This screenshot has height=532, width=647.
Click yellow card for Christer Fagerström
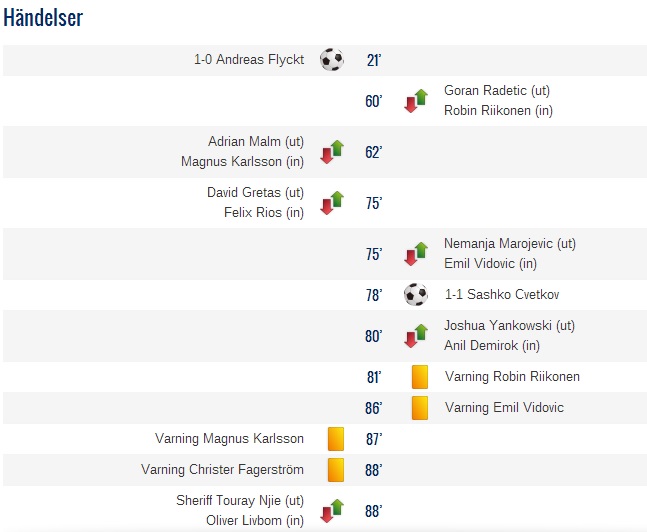click(336, 470)
